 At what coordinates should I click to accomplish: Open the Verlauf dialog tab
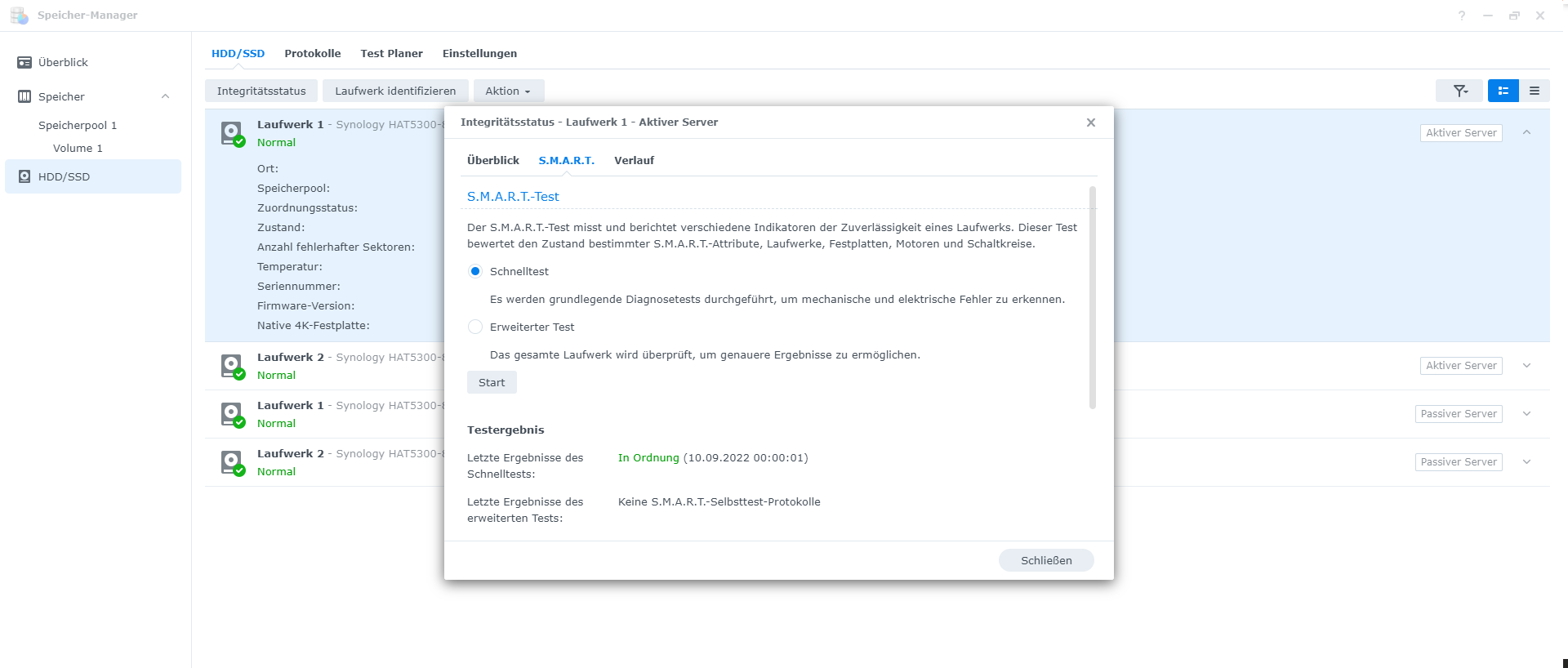tap(635, 160)
